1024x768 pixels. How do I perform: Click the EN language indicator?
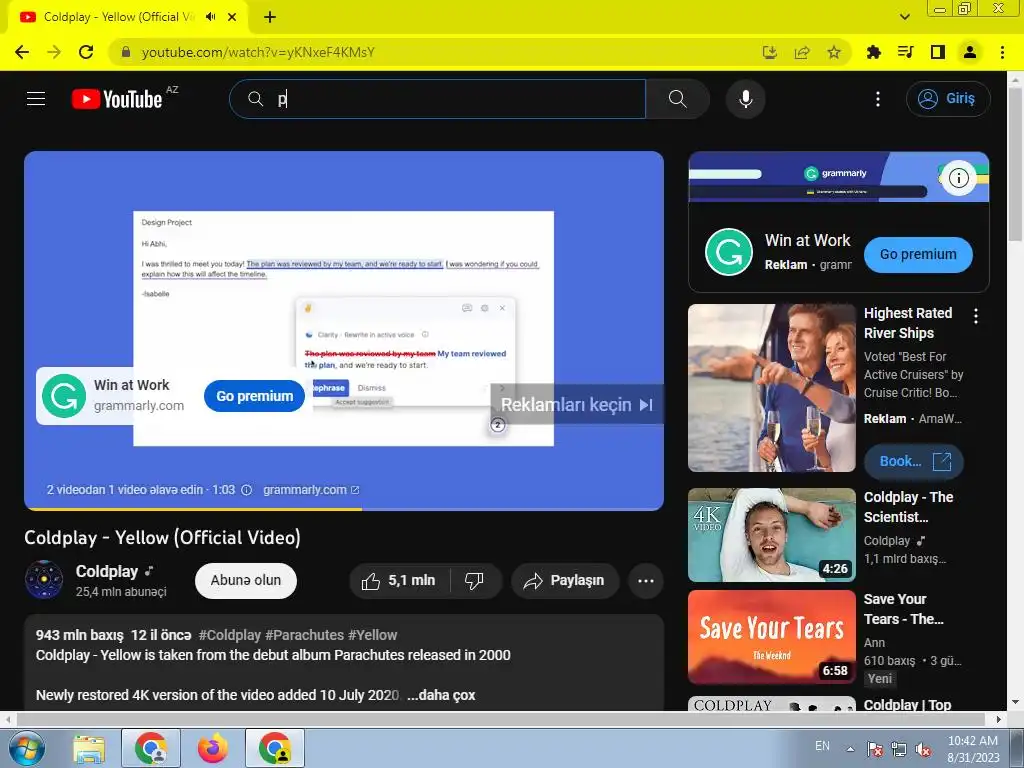tap(822, 746)
